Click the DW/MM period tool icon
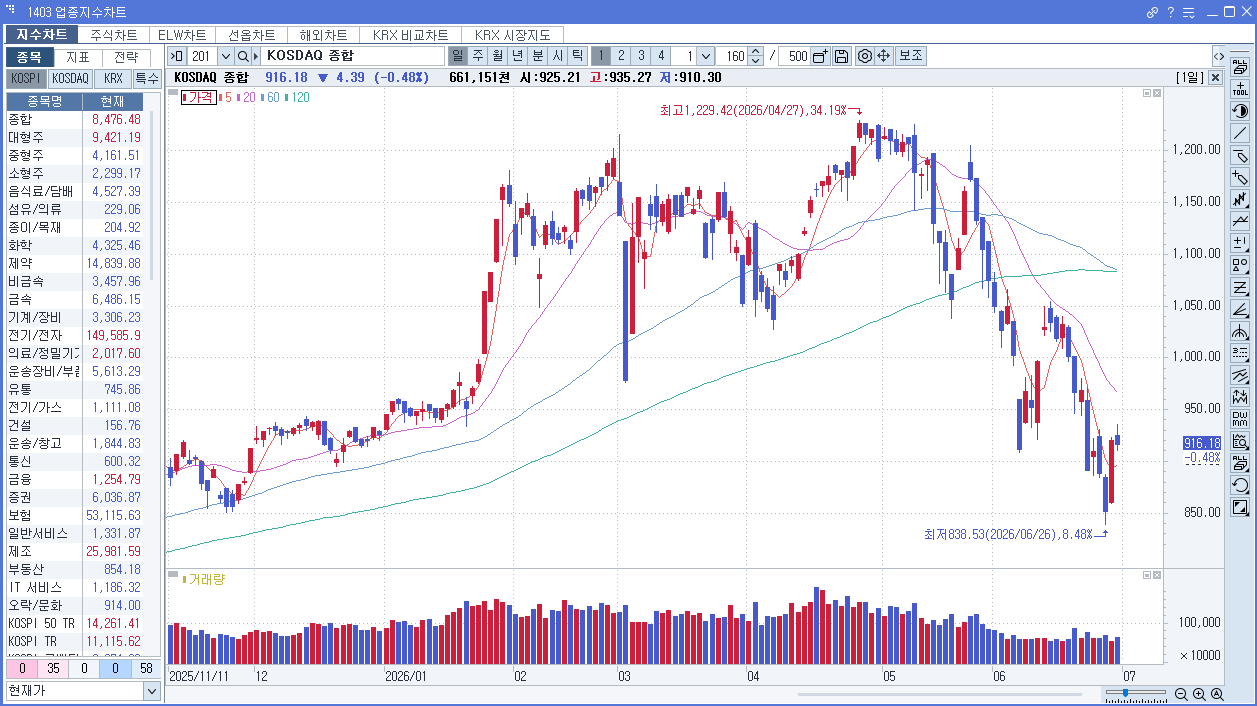The height and width of the screenshot is (706, 1257). 1240,419
